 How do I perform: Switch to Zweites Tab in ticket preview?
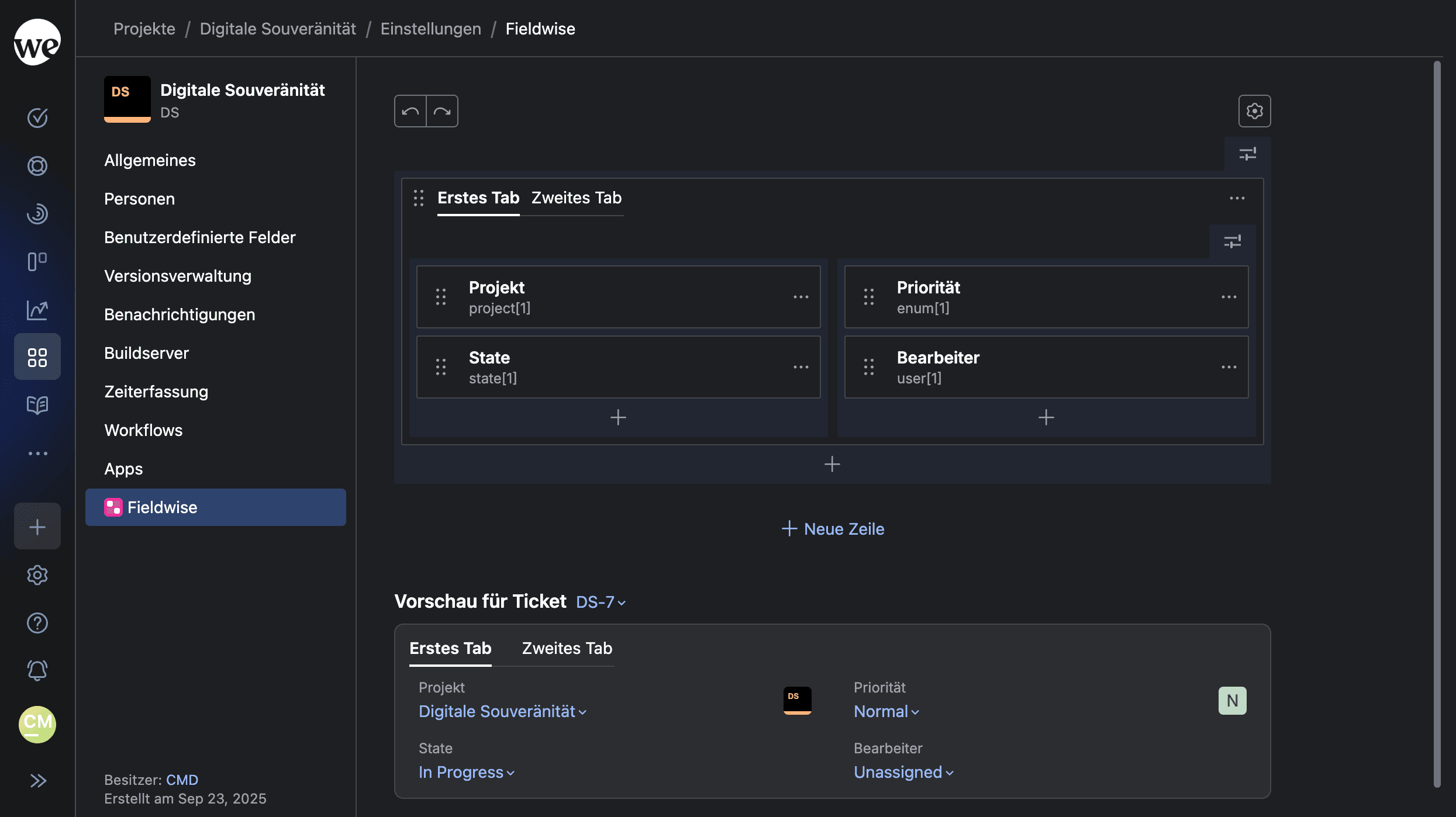[567, 648]
